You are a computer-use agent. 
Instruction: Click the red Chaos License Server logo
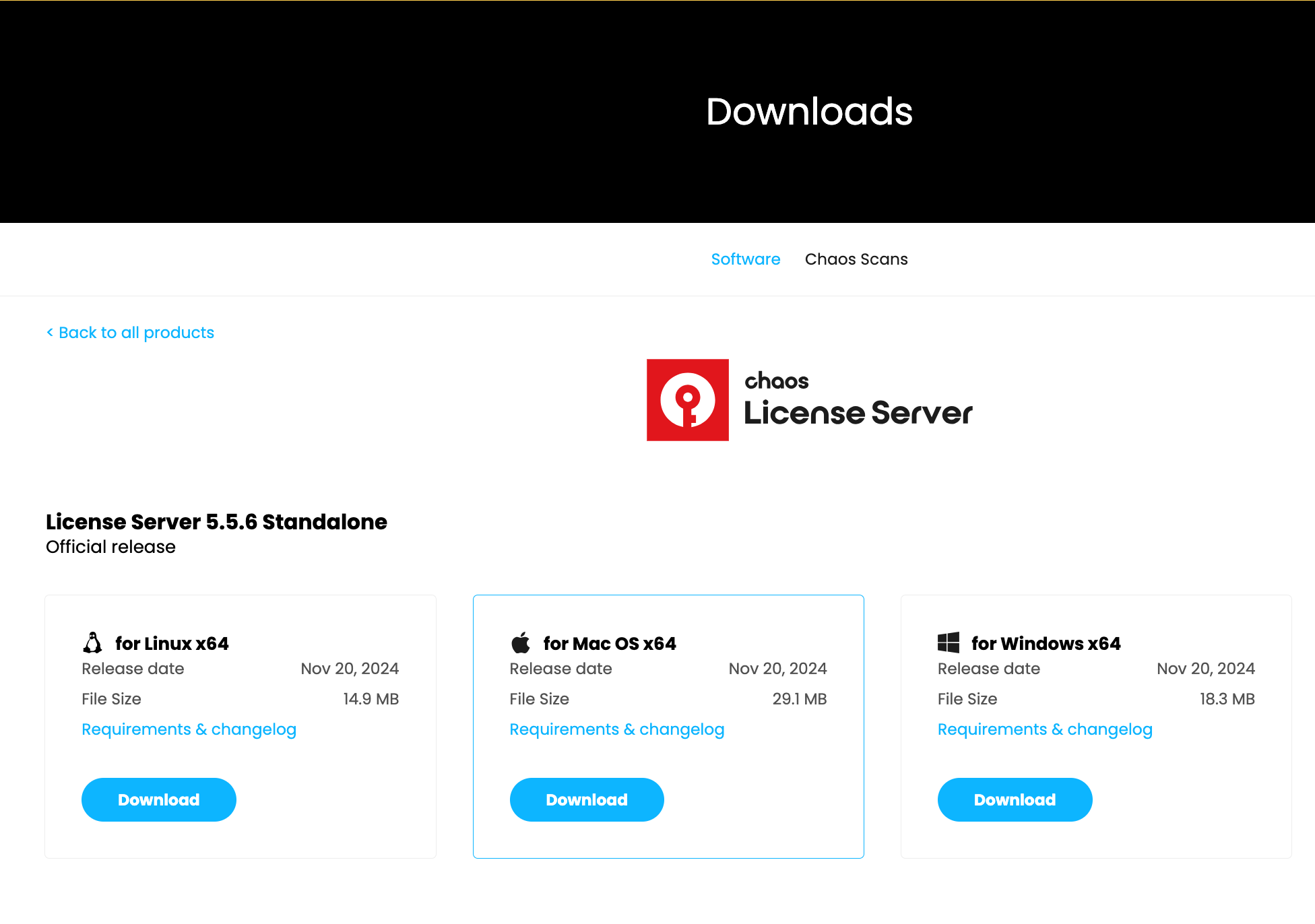[x=688, y=400]
